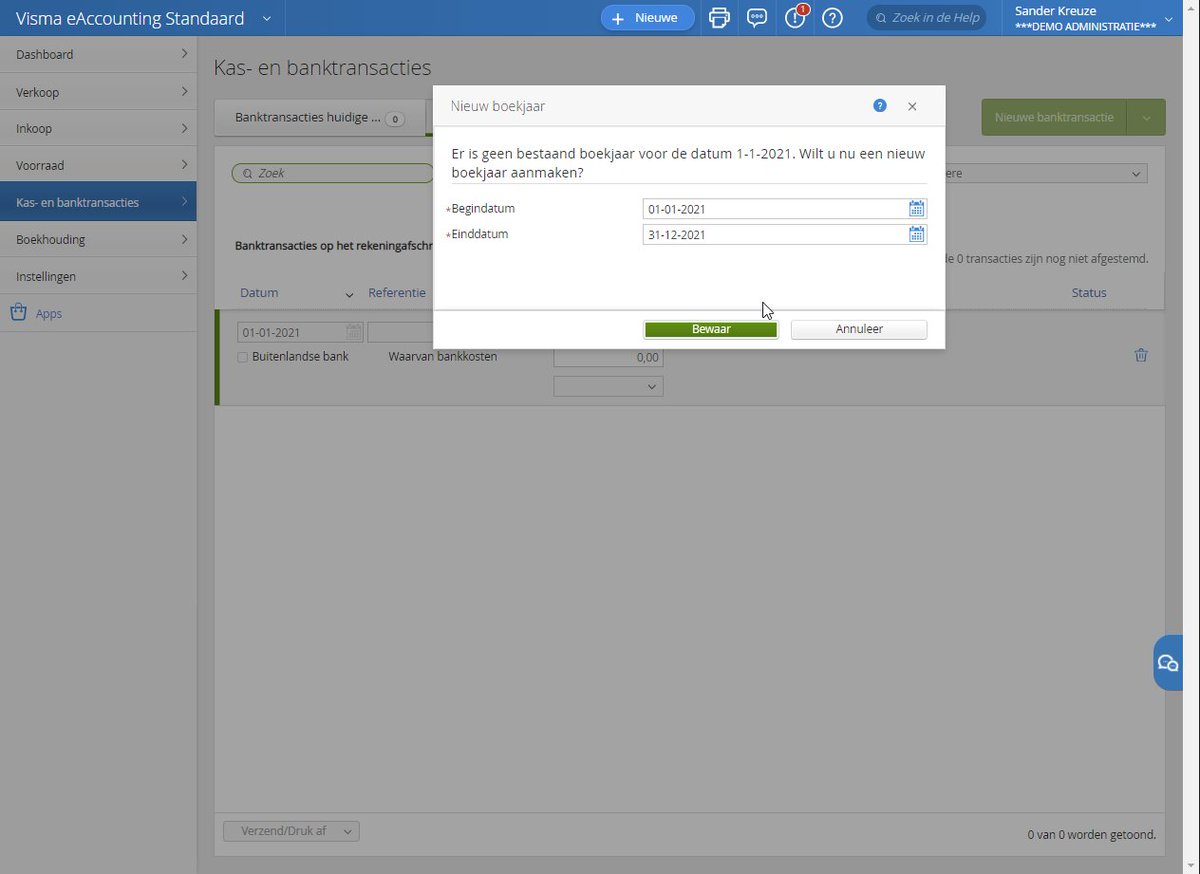Click Annuleer button in dialog
This screenshot has height=874, width=1200.
pos(859,329)
